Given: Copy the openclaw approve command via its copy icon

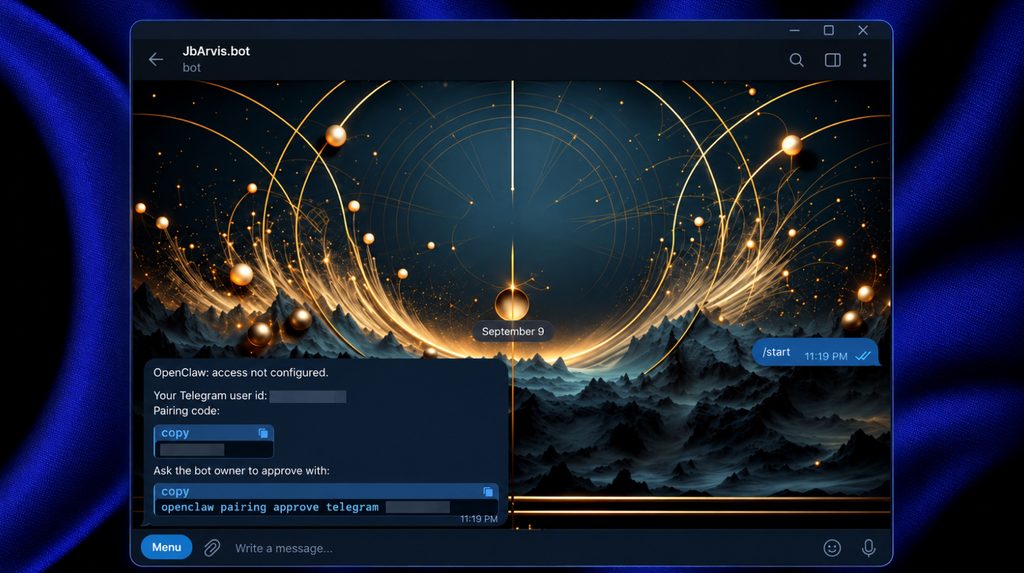Looking at the screenshot, I should [x=488, y=491].
